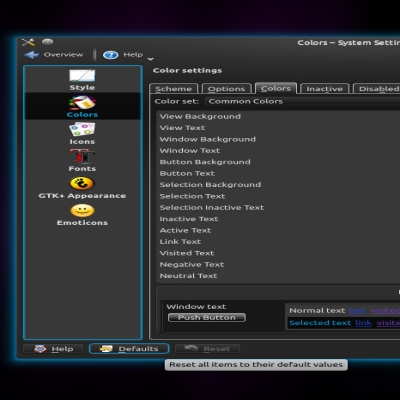Viewport: 400px width, 400px height.
Task: Select the Active Text row
Action: 278,230
